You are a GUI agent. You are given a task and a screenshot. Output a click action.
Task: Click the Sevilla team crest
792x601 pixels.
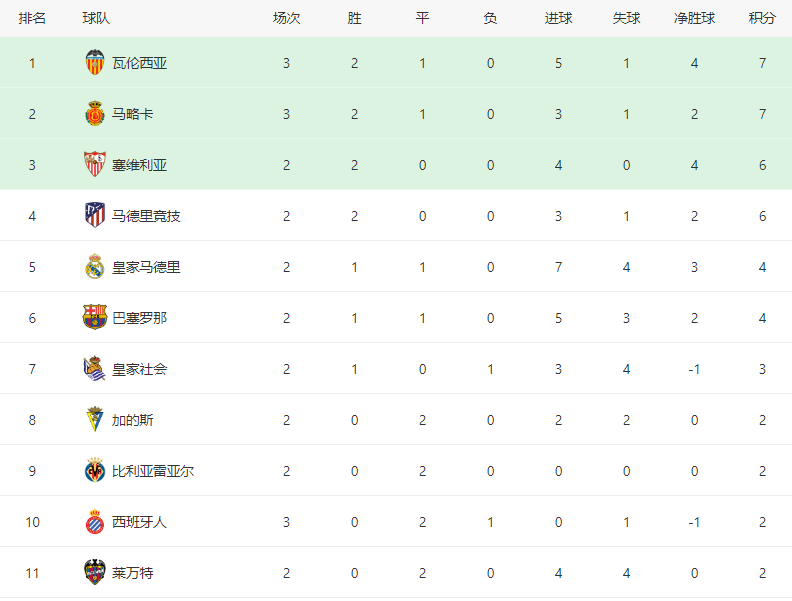(x=94, y=164)
